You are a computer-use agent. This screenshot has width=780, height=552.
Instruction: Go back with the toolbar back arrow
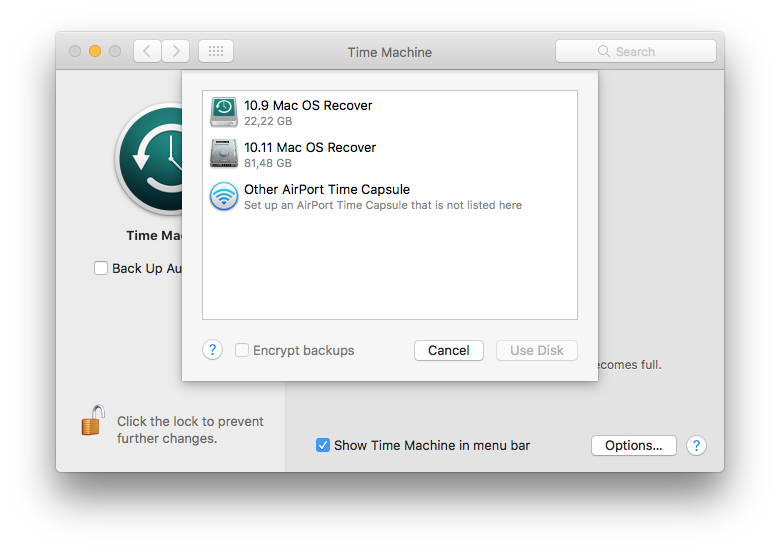(x=147, y=51)
